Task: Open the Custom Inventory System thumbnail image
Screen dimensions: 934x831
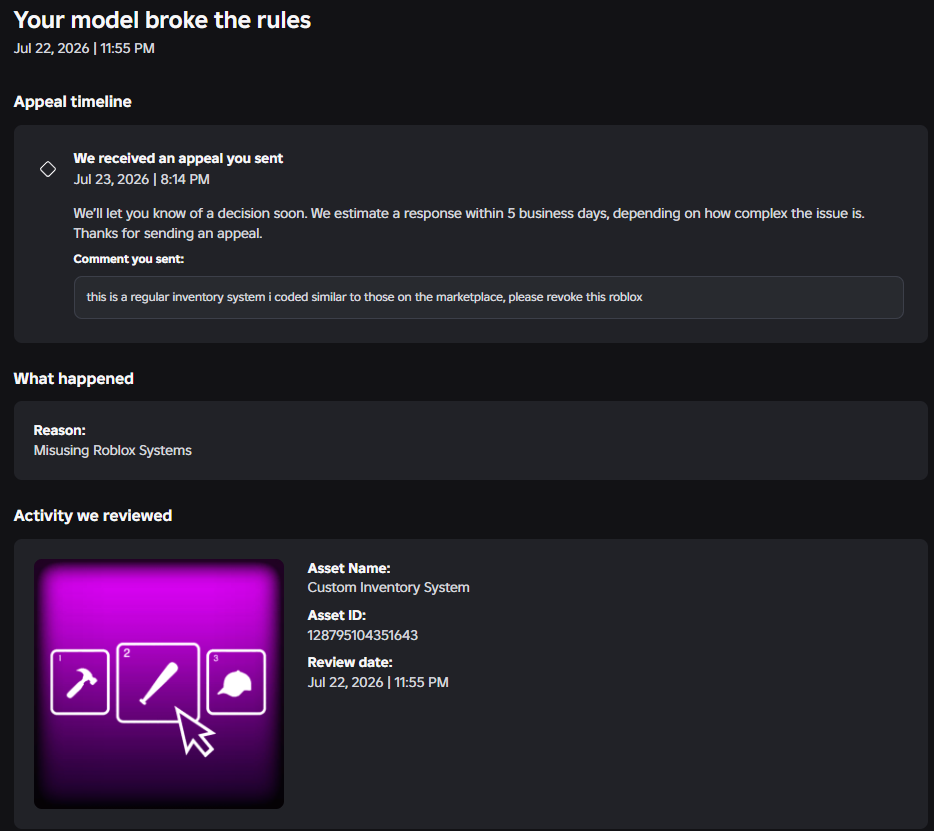Action: (x=158, y=684)
